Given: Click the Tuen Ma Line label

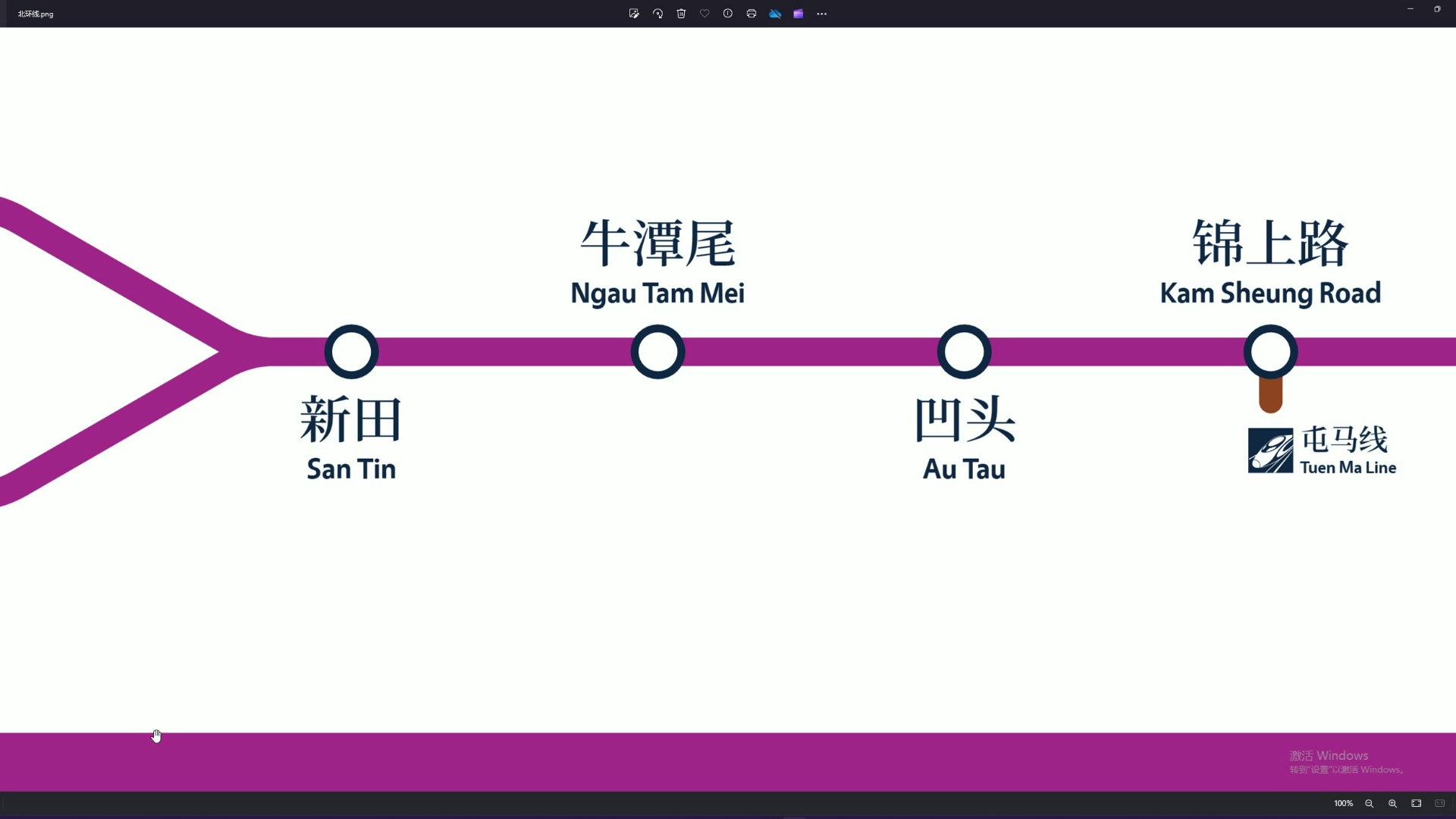Looking at the screenshot, I should [x=1348, y=468].
